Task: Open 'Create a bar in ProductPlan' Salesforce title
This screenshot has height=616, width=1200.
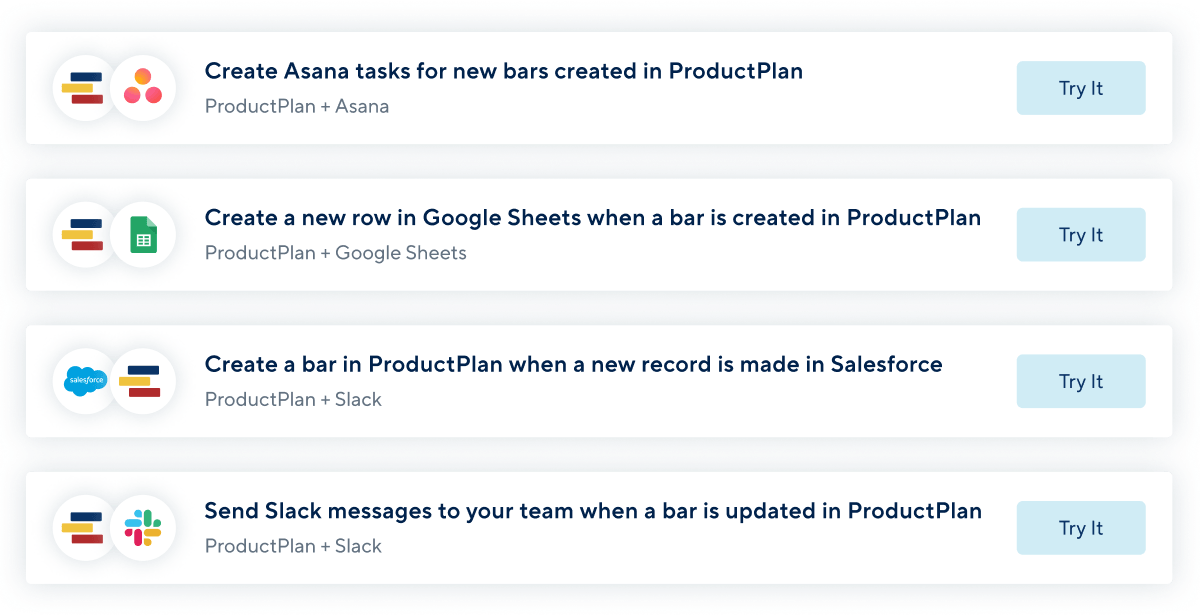Action: point(573,364)
